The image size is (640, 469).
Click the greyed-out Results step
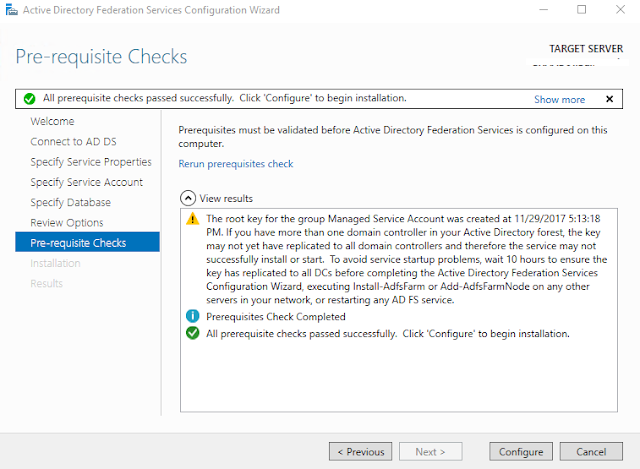point(47,283)
